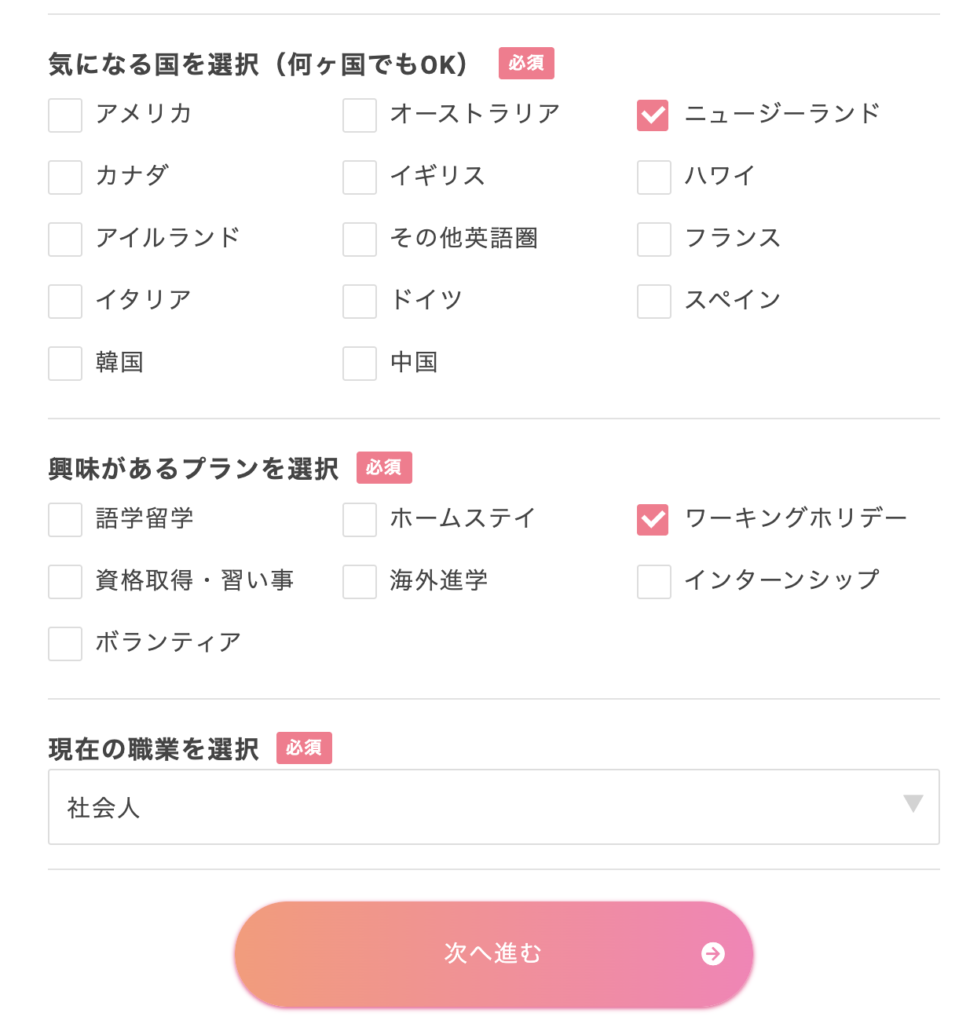Enable the イギリス checkbox

click(x=359, y=177)
